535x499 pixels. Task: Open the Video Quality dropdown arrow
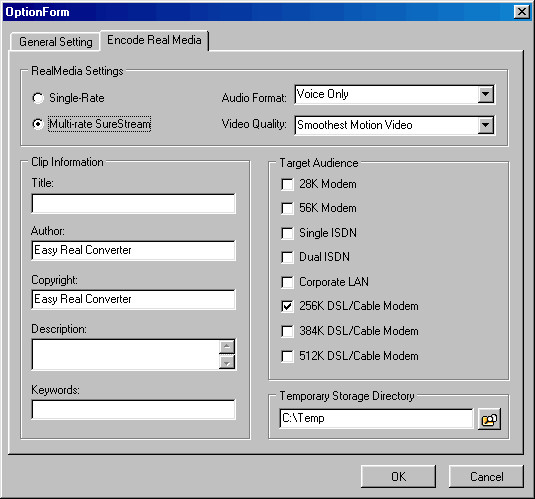(486, 125)
